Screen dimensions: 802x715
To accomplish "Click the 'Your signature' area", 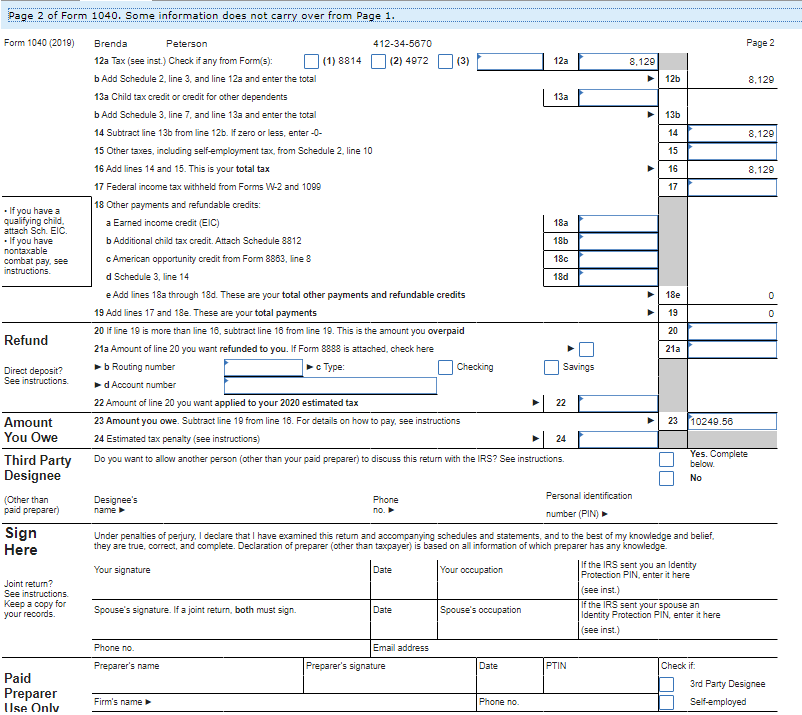I will point(231,580).
